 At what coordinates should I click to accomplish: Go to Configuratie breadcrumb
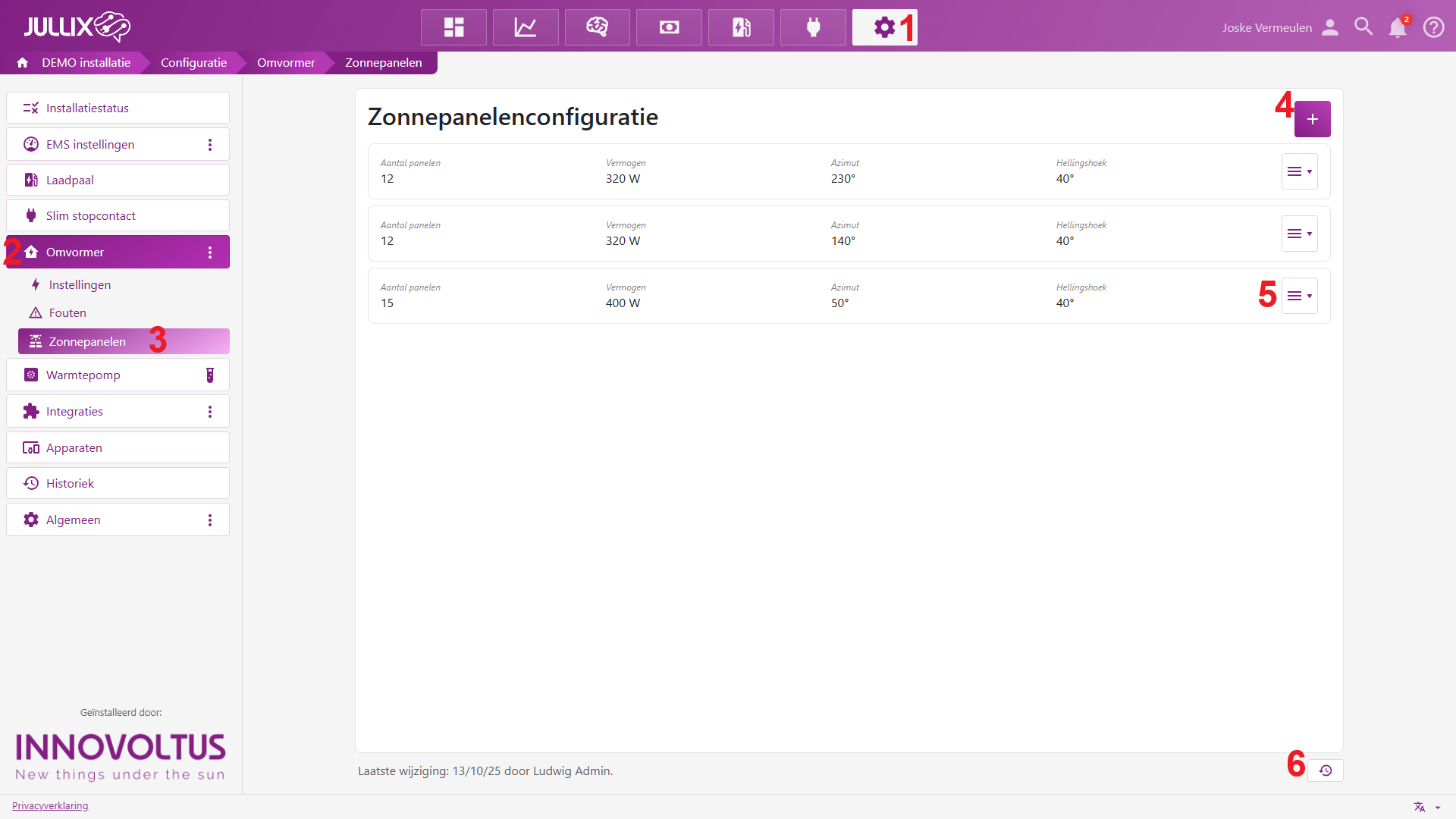point(193,62)
